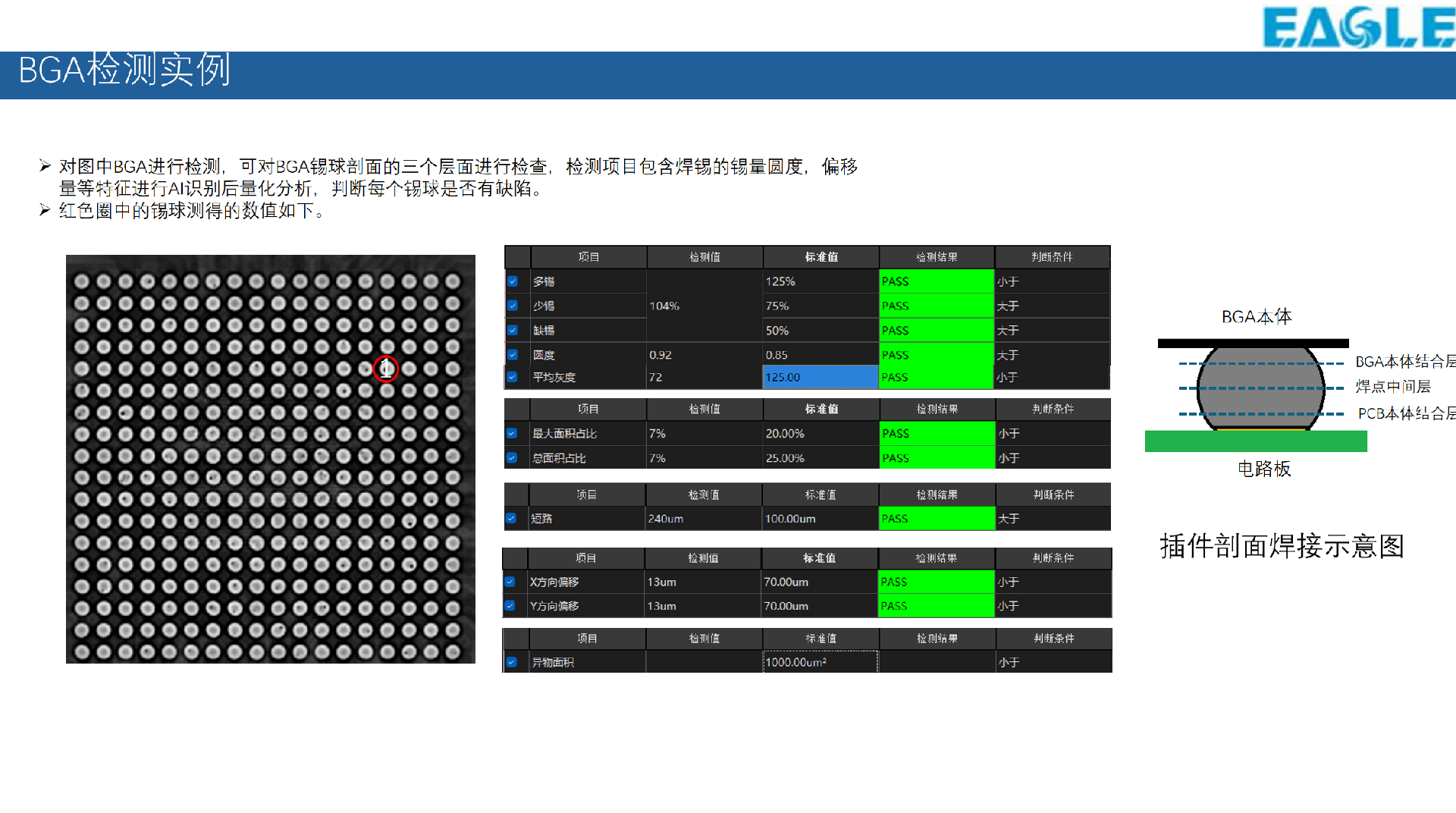
Task: Click green PASS cell for 圆度
Action: coord(937,355)
